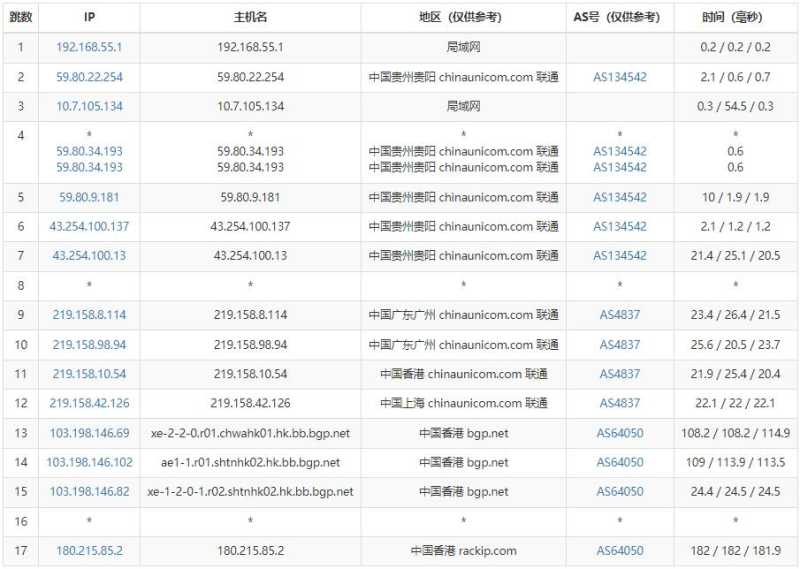Select time value 10 / 1.9 / 1.9

click(x=735, y=197)
